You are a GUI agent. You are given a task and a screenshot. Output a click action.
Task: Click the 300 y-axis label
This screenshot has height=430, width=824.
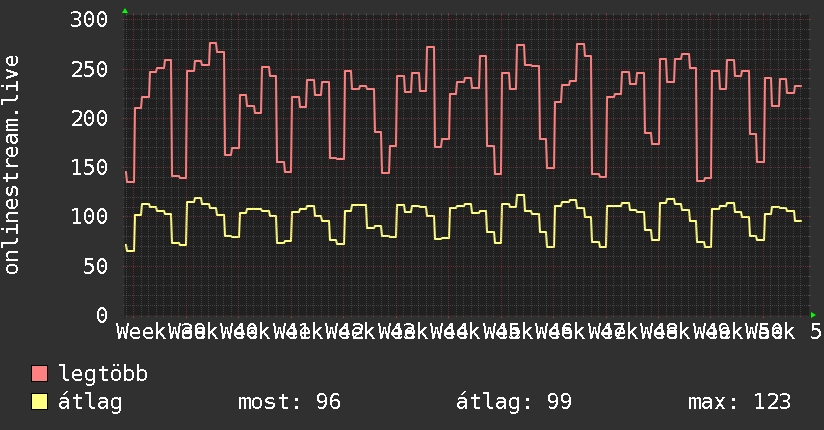click(x=89, y=20)
